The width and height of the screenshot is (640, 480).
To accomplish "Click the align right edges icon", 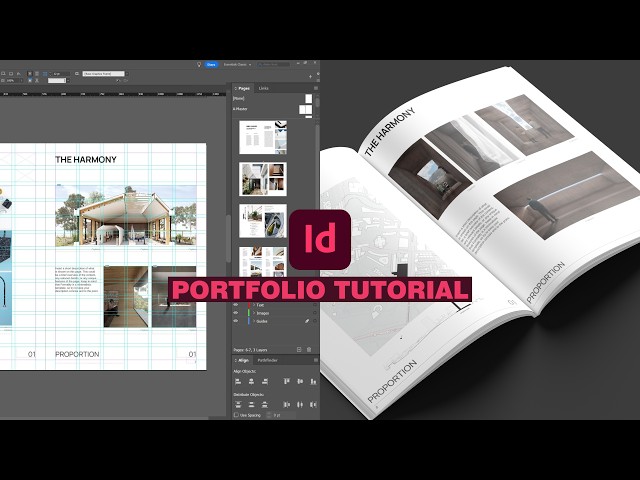I will [x=265, y=382].
